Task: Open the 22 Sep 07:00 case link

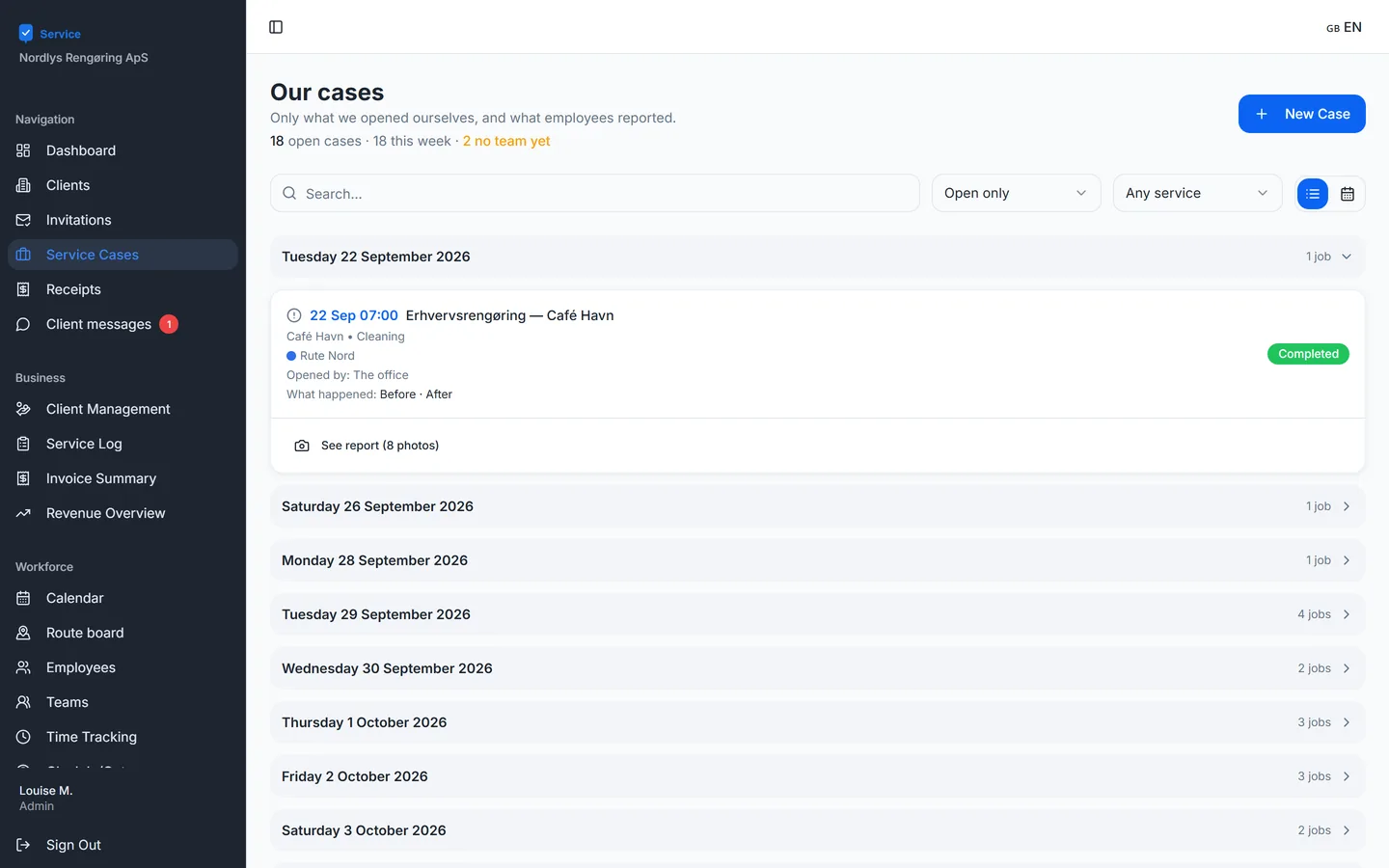Action: point(354,315)
